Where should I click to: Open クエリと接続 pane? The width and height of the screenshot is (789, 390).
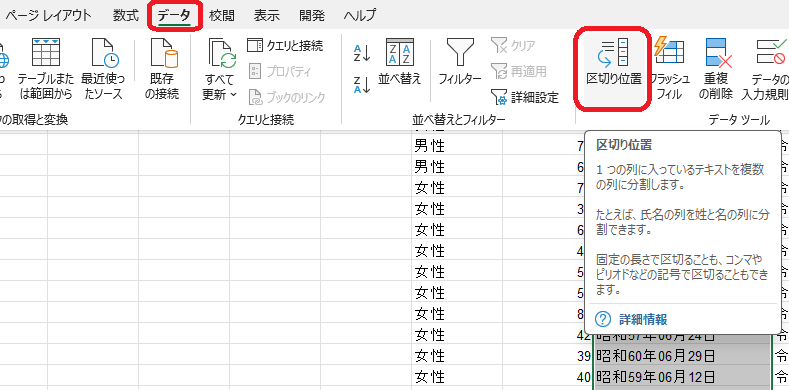click(x=285, y=46)
